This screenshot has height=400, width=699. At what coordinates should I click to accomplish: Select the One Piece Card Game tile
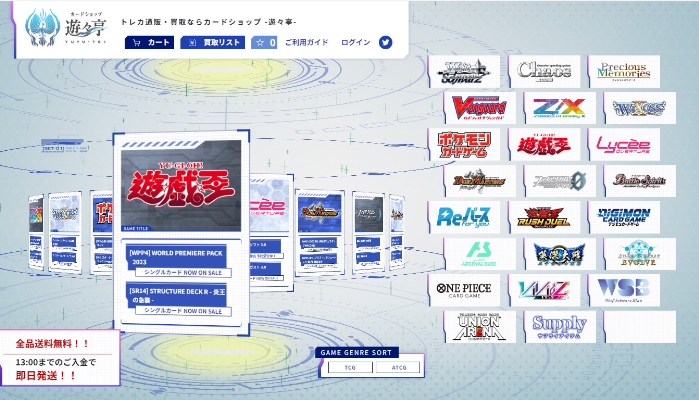pyautogui.click(x=464, y=290)
